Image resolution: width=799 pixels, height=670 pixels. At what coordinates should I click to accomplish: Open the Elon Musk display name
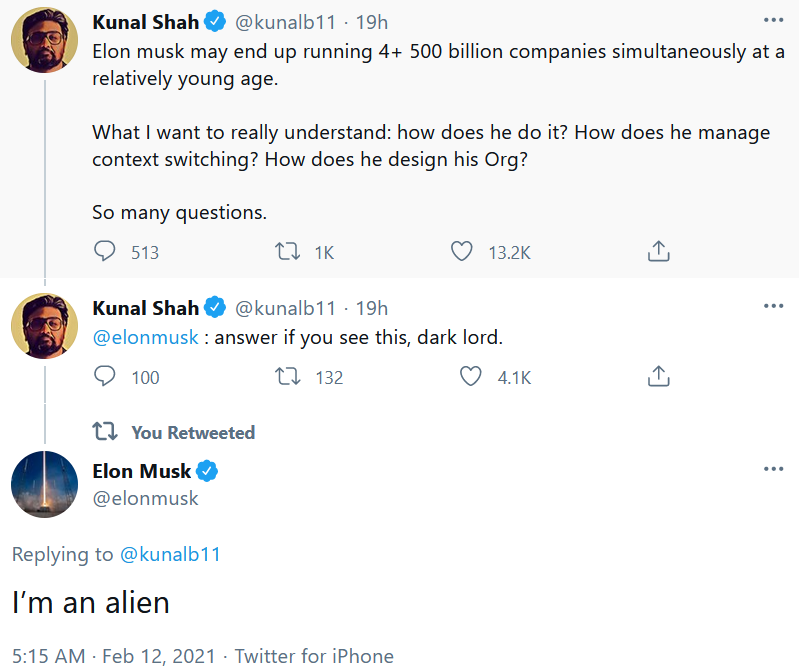(142, 471)
